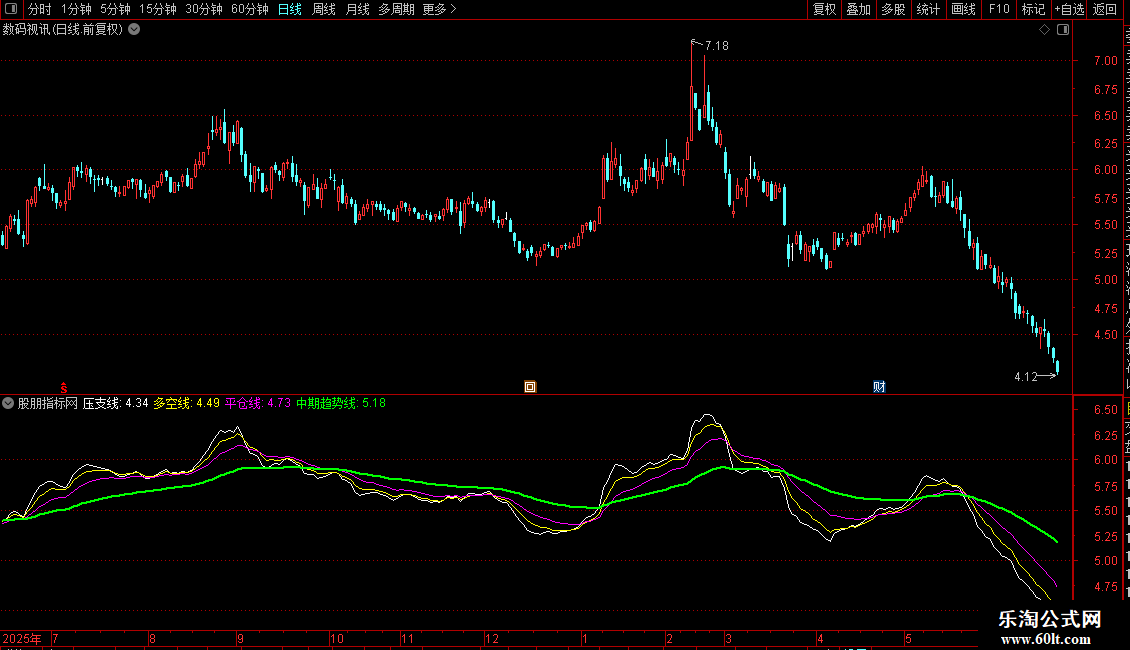Click month 5 on the time axis

908,638
